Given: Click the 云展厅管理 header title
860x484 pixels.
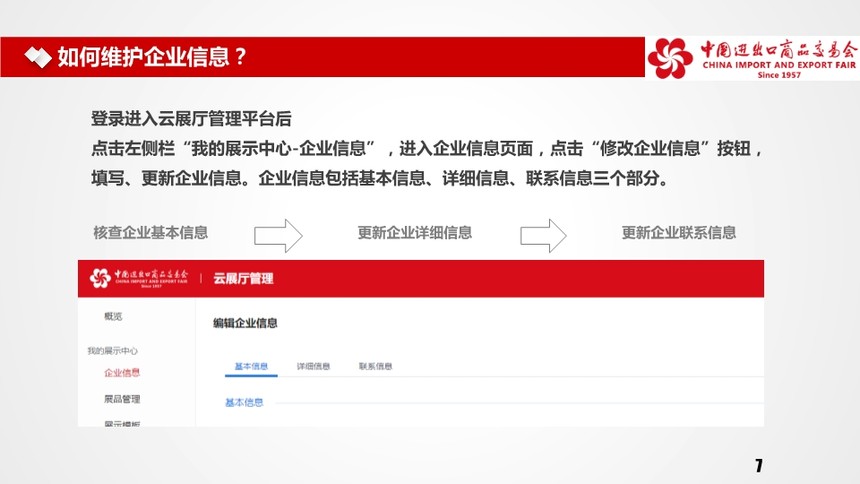Looking at the screenshot, I should 243,278.
